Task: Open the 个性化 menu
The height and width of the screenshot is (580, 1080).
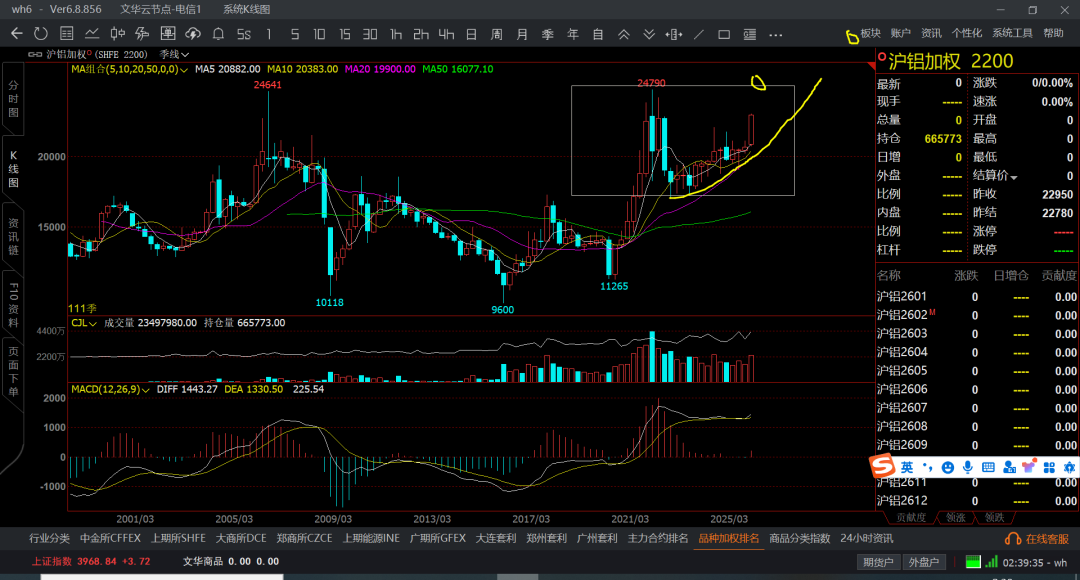Action: 966,33
